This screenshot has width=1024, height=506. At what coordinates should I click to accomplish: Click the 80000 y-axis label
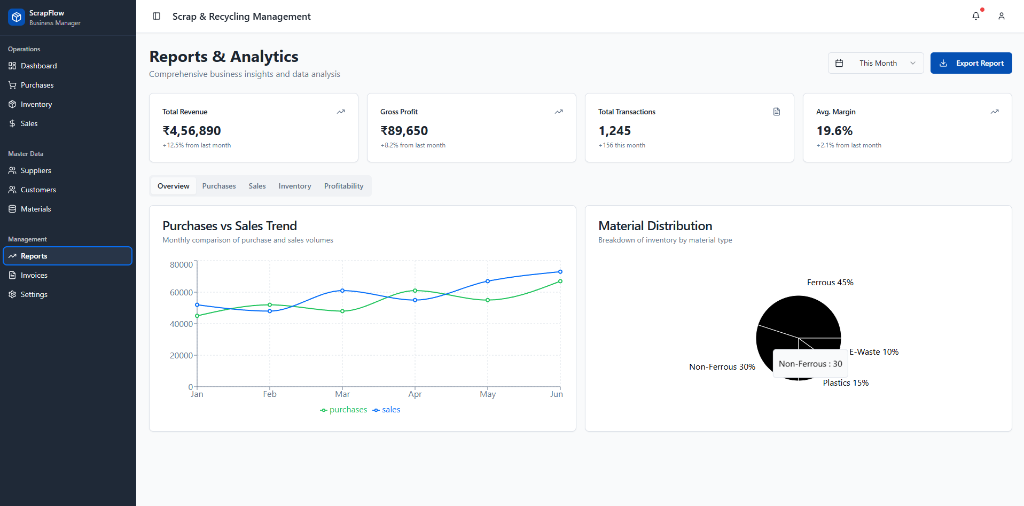pos(181,264)
